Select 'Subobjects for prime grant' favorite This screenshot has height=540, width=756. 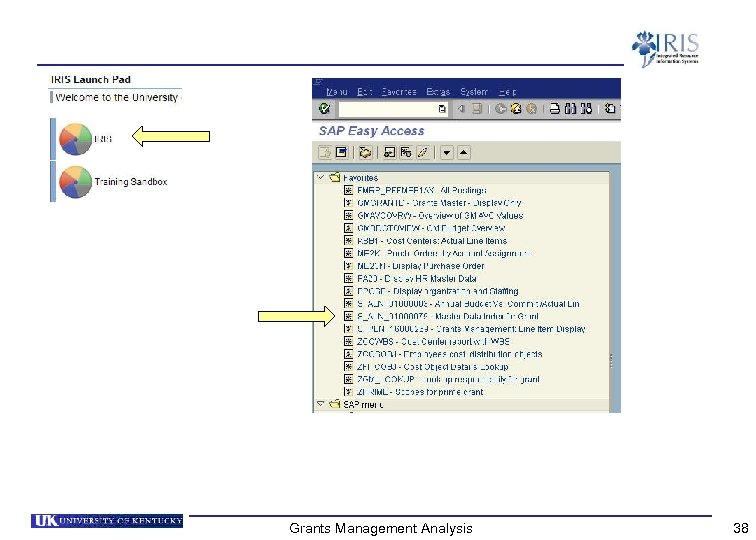click(x=420, y=392)
